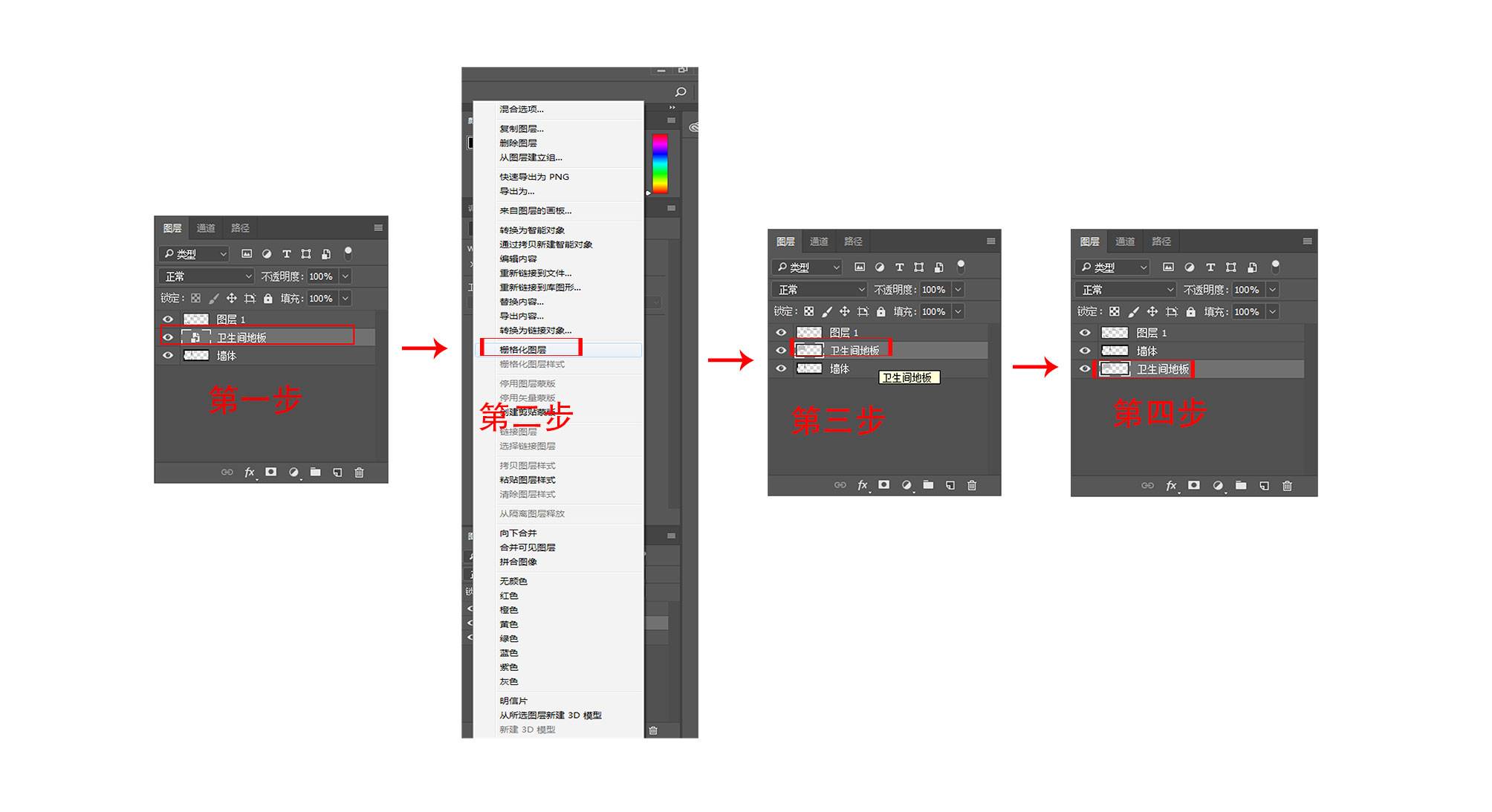Screen dimensions: 1492x812
Task: Click the trash icon in the 第一步 panel
Action: [359, 472]
